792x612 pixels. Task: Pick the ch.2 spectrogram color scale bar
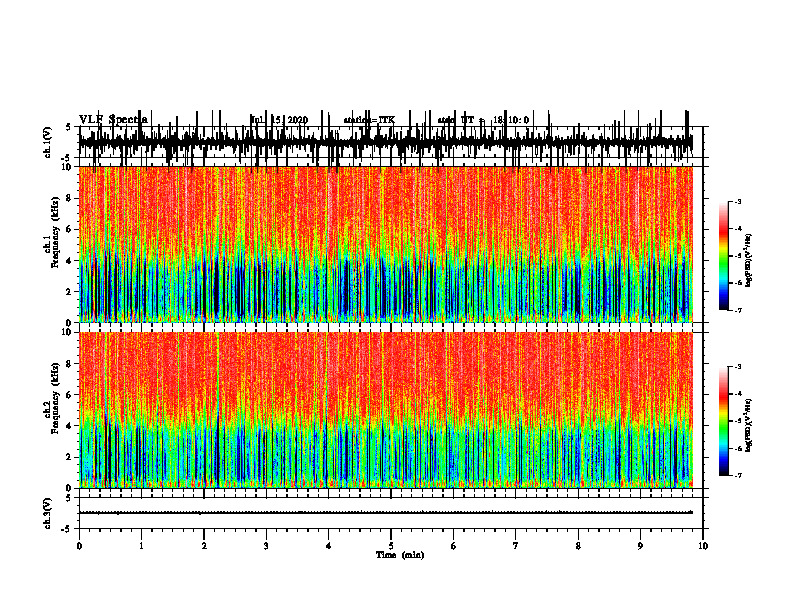click(724, 421)
